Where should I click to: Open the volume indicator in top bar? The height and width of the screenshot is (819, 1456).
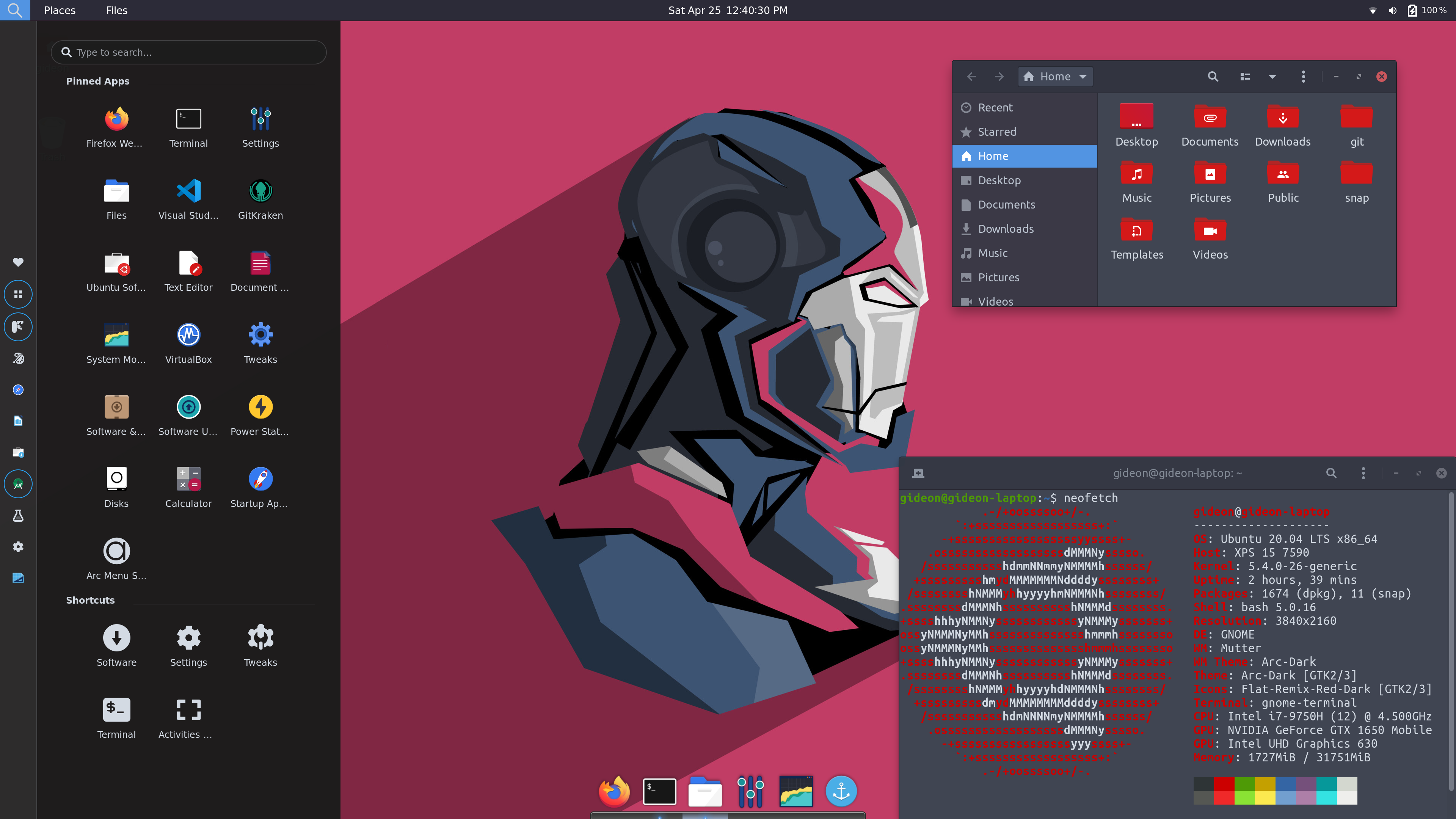pos(1392,10)
